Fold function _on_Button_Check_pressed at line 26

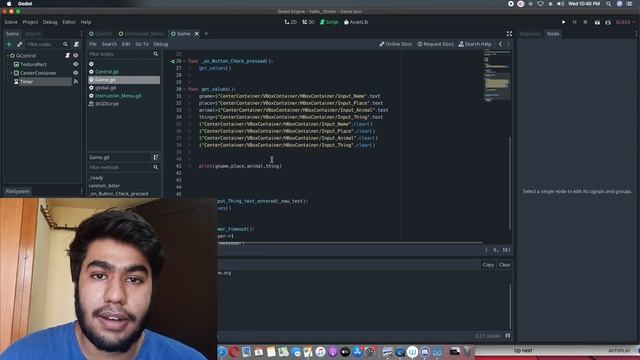[x=184, y=61]
